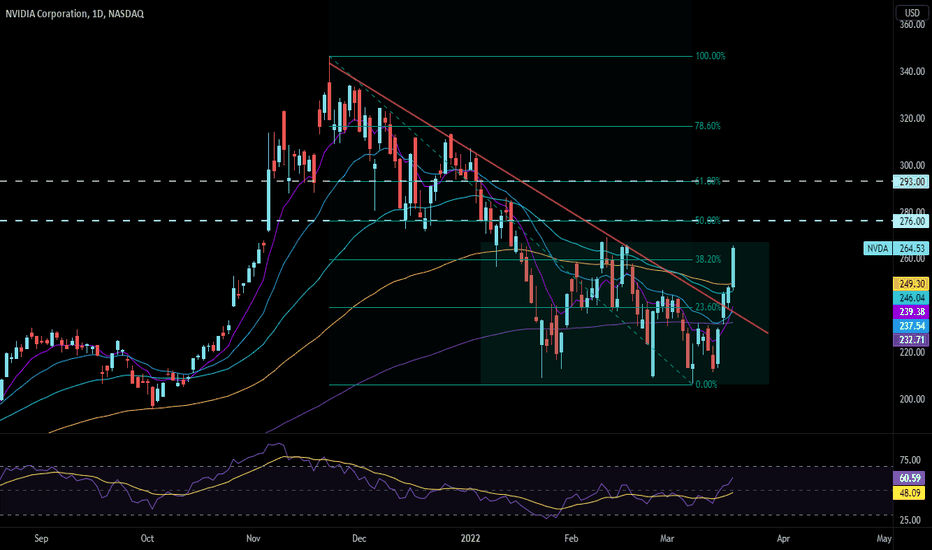The image size is (932, 550).
Task: Click the USD currency label
Action: pyautogui.click(x=912, y=12)
